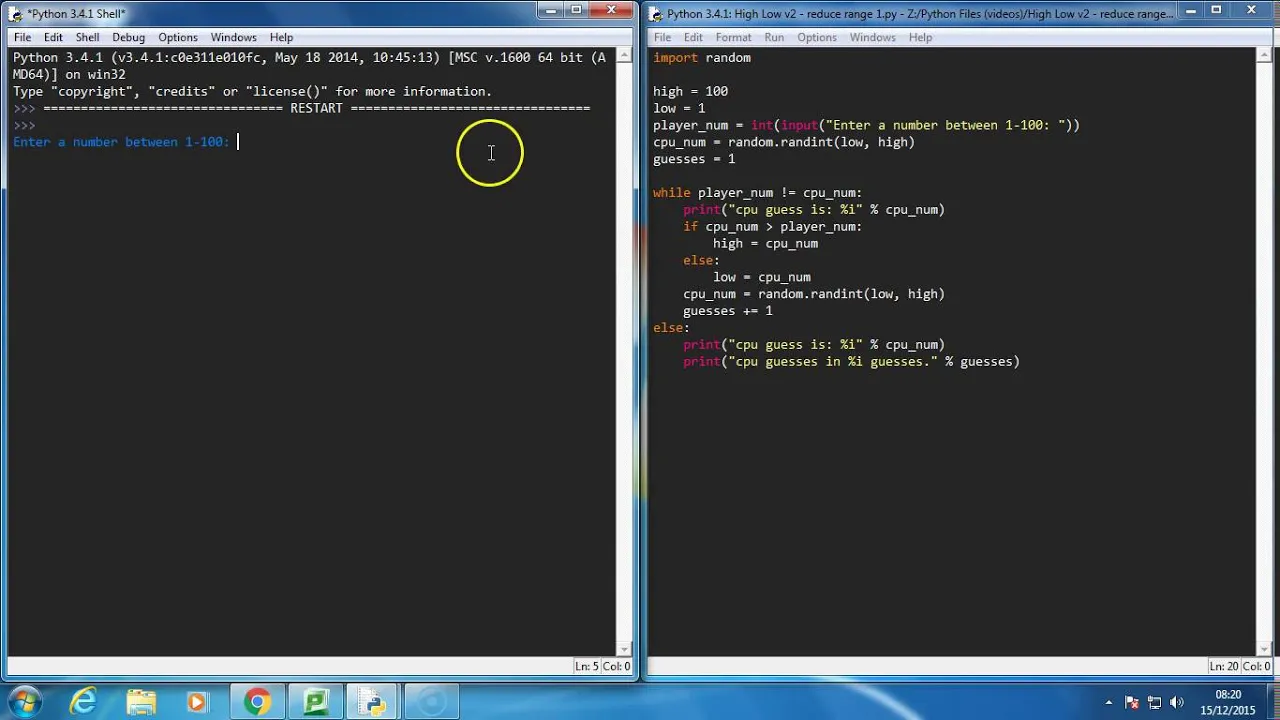Click the Python Shell title bar icon
Viewport: 1280px width, 720px height.
pos(15,13)
